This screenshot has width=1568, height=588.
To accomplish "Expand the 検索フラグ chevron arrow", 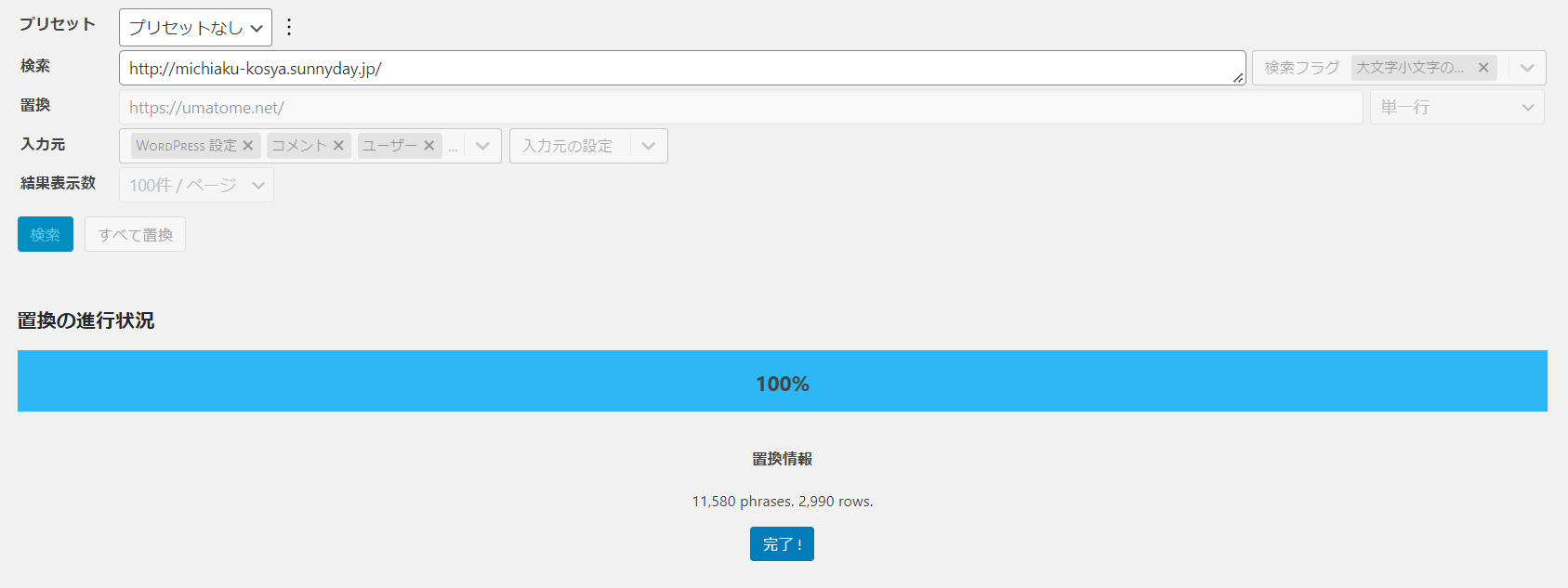I will coord(1527,68).
